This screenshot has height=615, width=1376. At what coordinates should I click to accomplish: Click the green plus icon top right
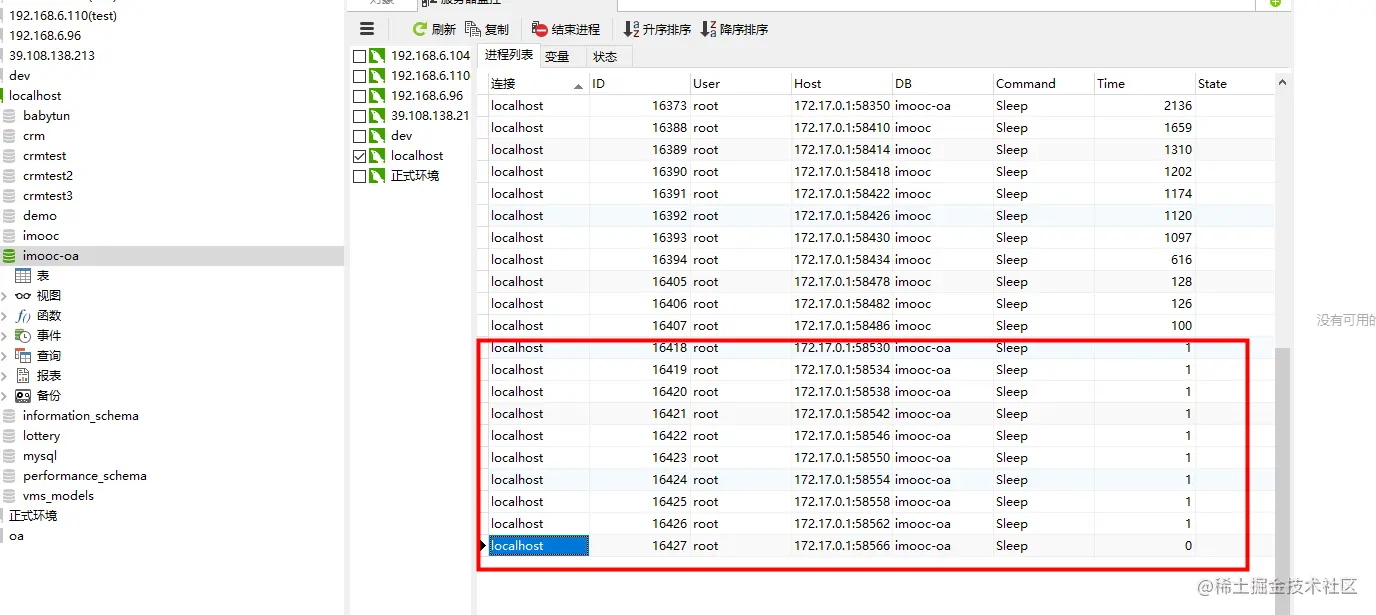click(1274, 4)
